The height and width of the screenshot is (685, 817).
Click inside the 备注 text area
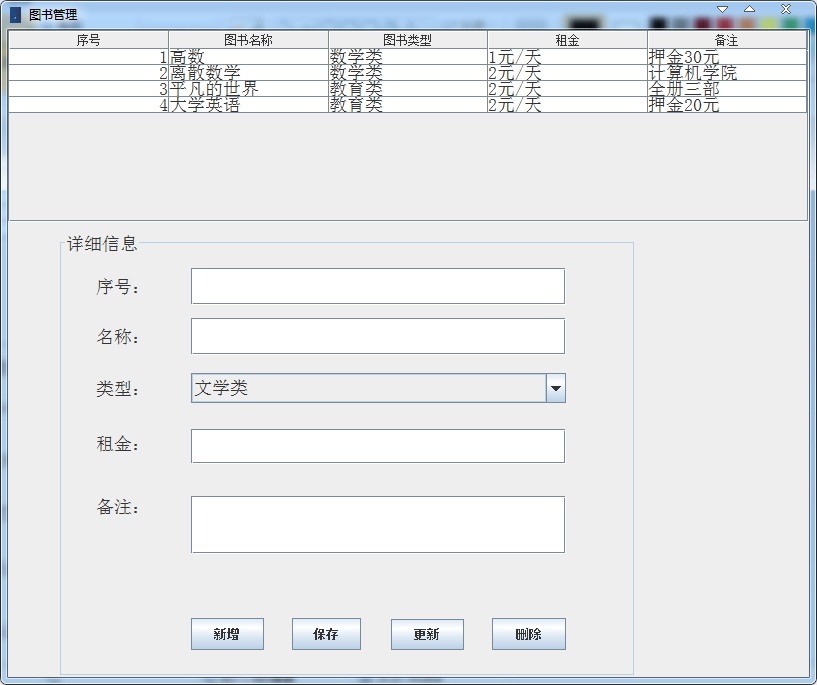pyautogui.click(x=377, y=524)
